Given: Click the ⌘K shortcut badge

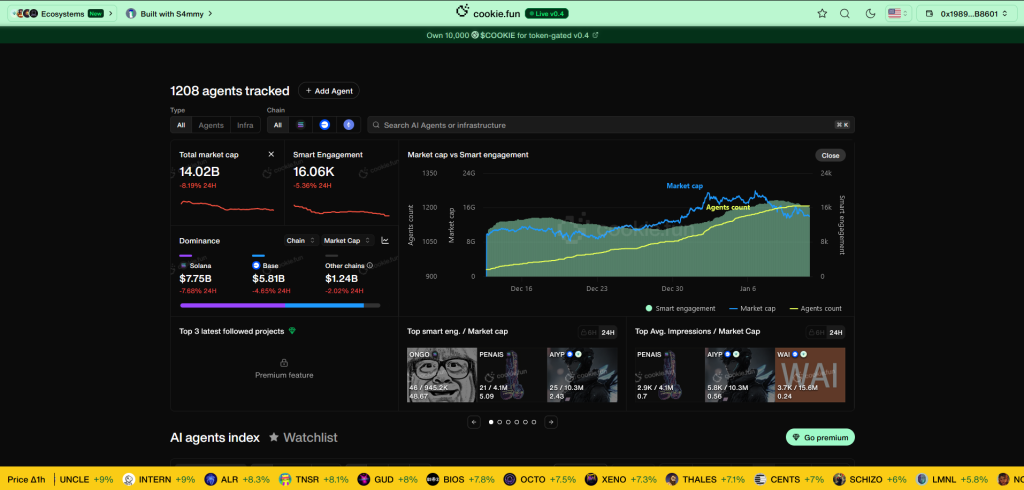Looking at the screenshot, I should click(842, 125).
